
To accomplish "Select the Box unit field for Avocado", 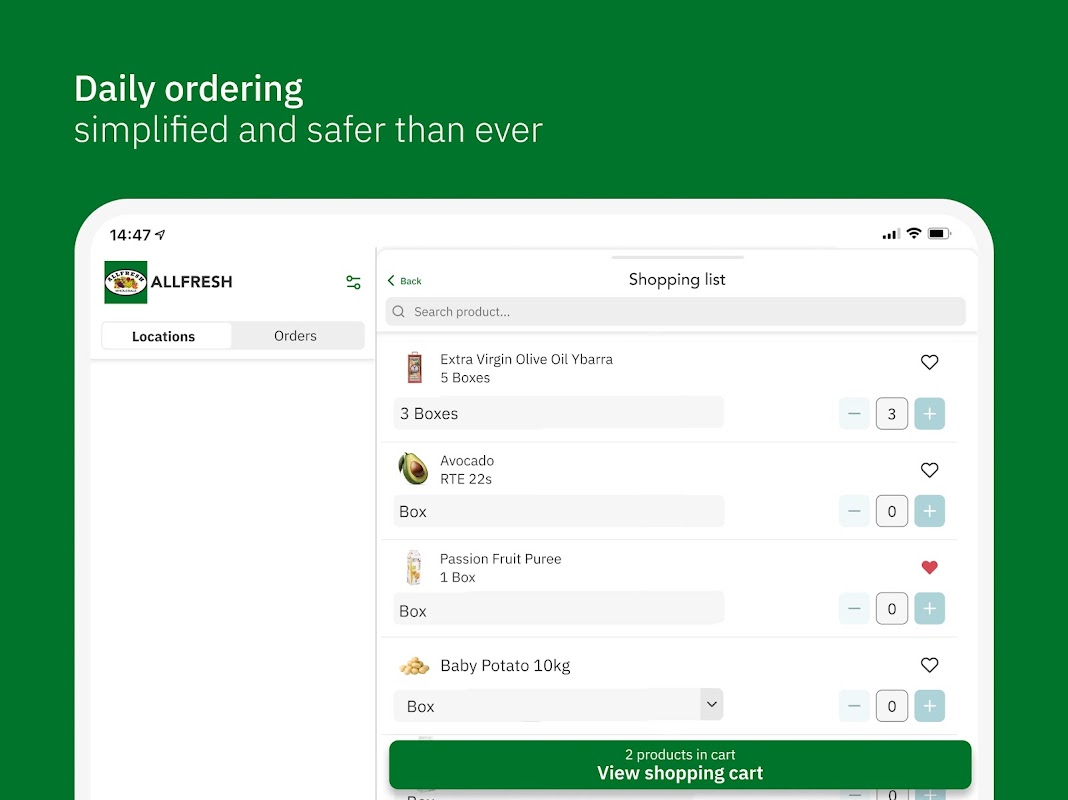I will pyautogui.click(x=558, y=511).
